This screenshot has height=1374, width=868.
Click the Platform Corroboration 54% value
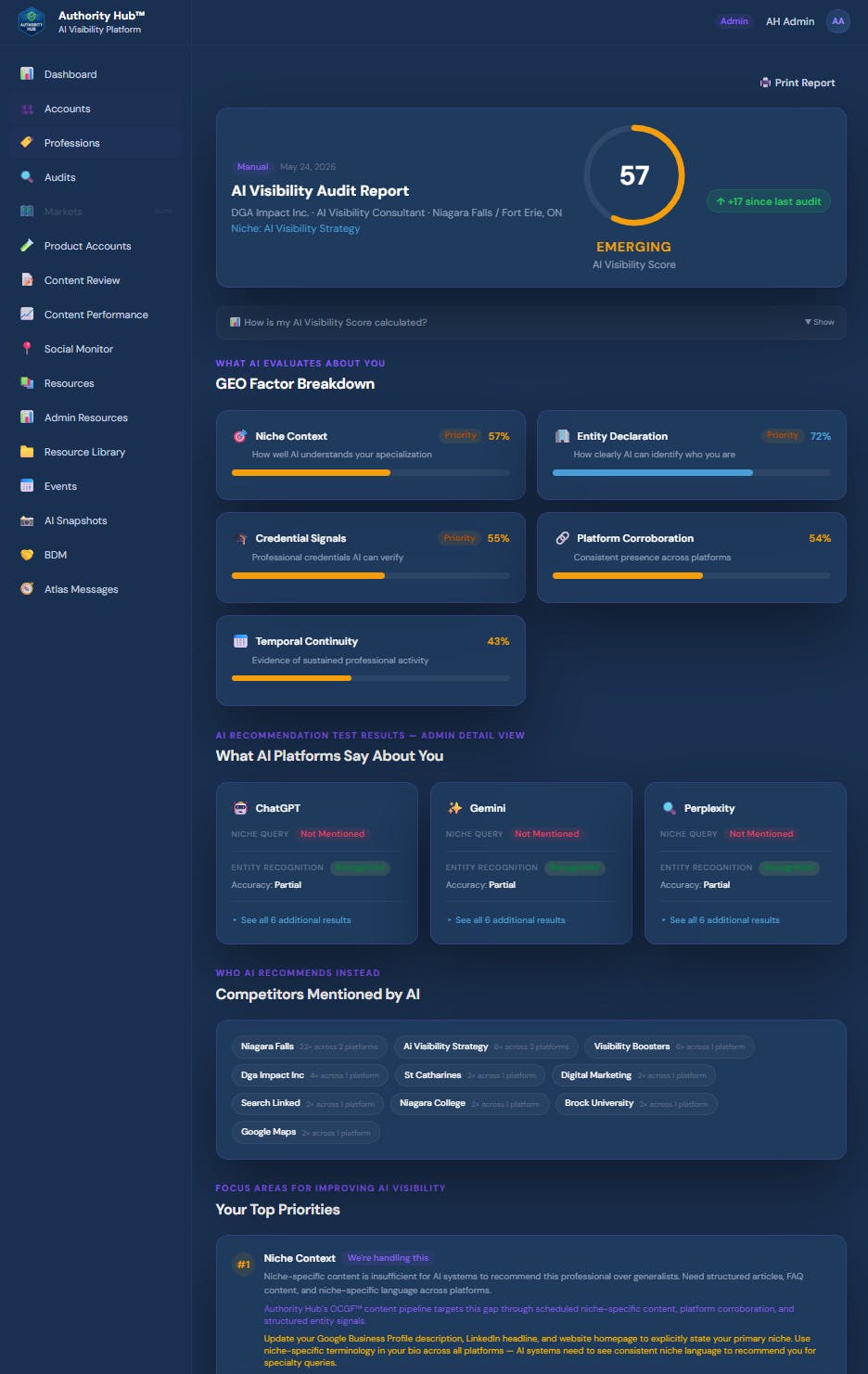(x=820, y=538)
